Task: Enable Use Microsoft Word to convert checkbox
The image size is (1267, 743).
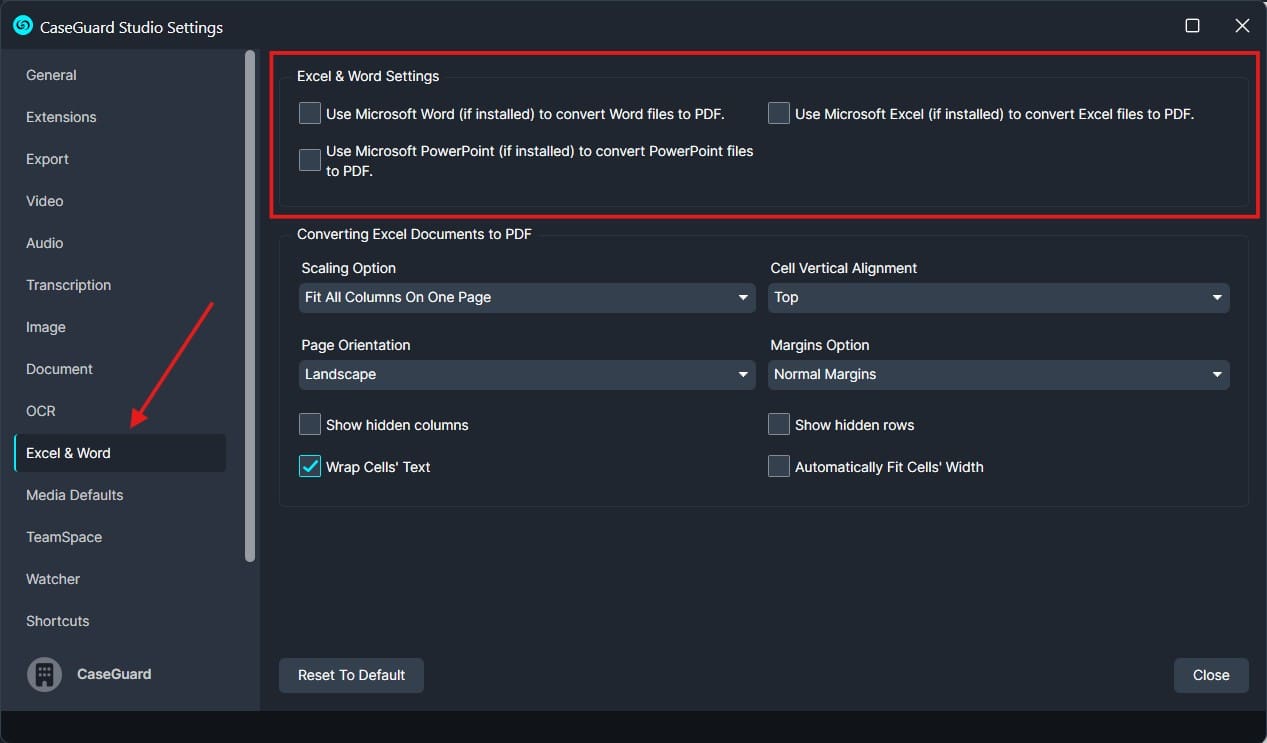Action: tap(310, 114)
